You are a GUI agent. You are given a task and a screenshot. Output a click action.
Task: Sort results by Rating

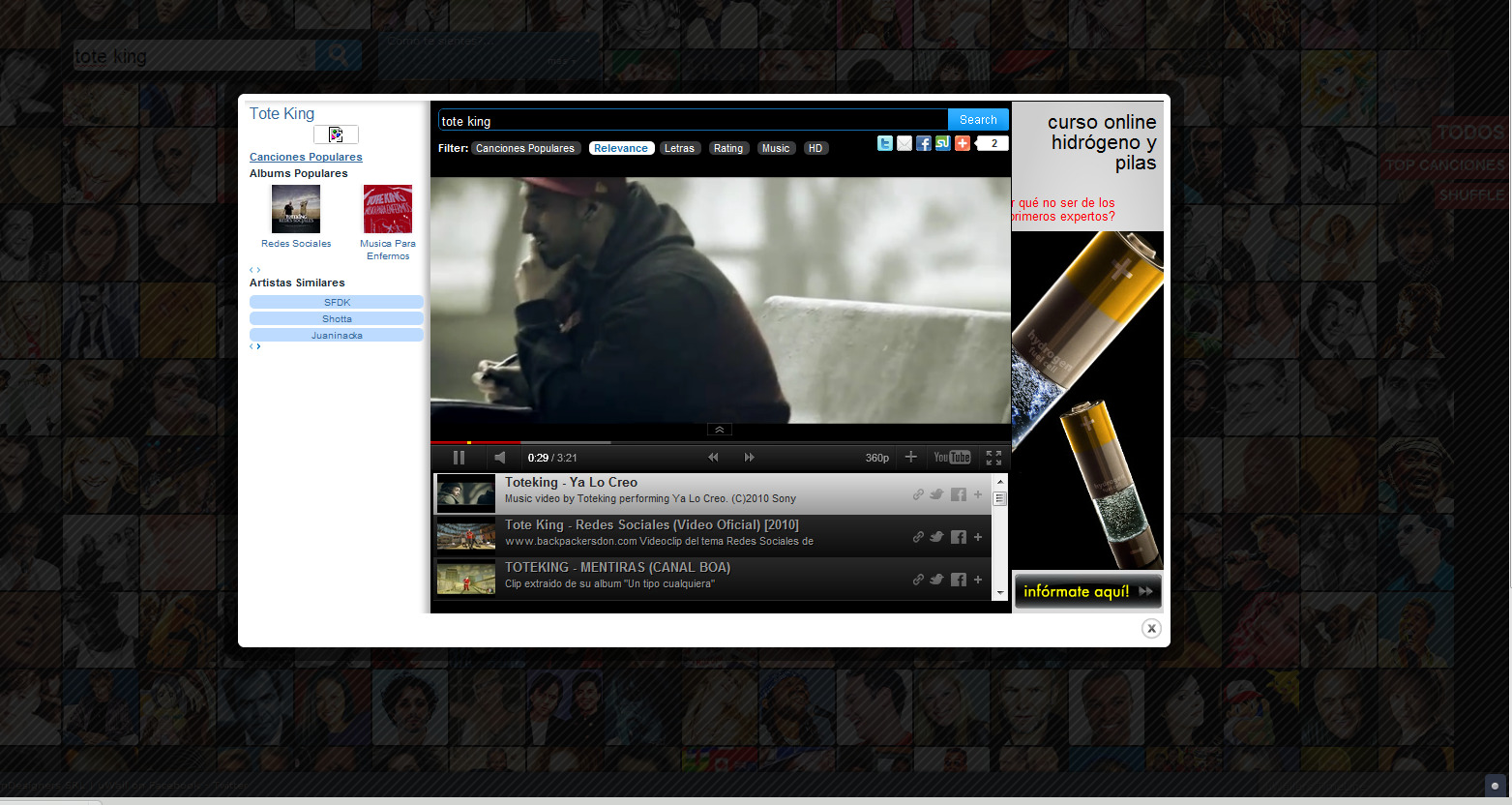coord(728,148)
